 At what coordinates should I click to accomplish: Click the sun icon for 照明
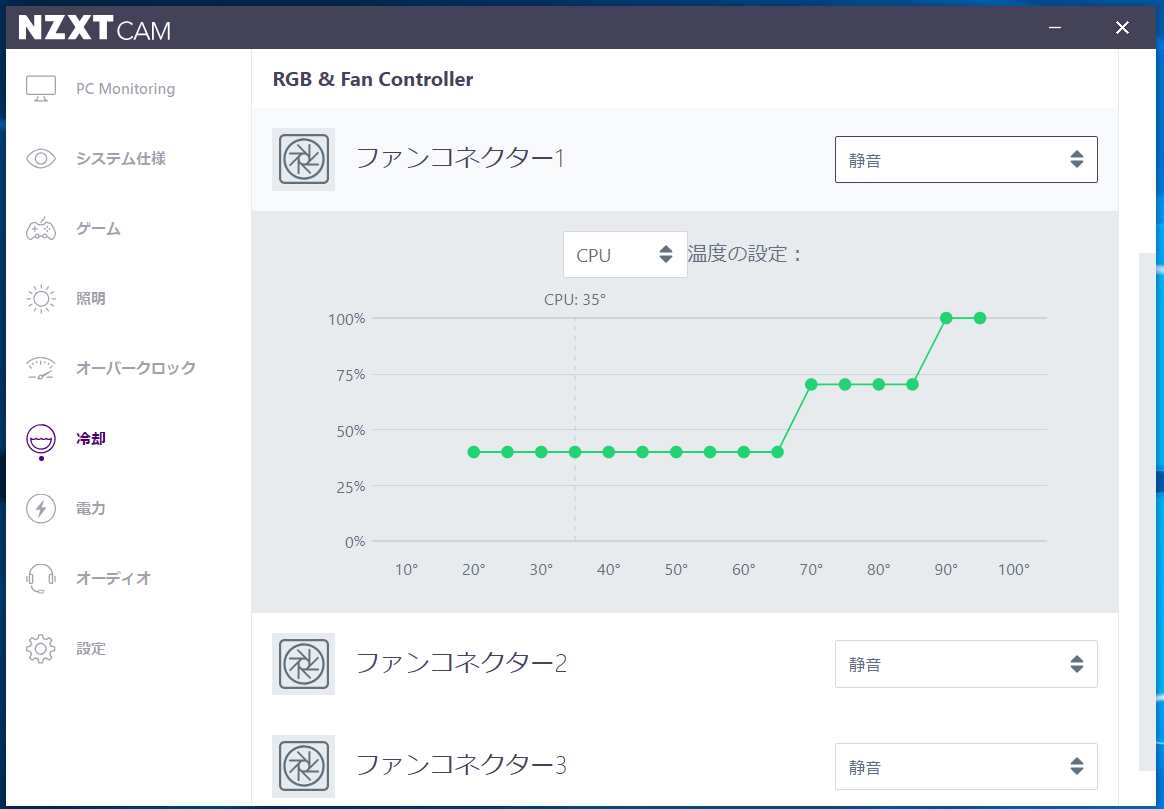(41, 298)
